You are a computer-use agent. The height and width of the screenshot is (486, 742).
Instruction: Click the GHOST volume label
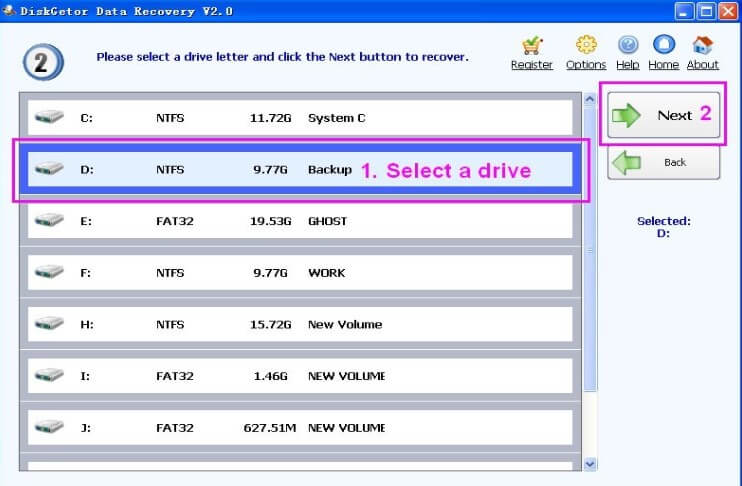(x=327, y=221)
